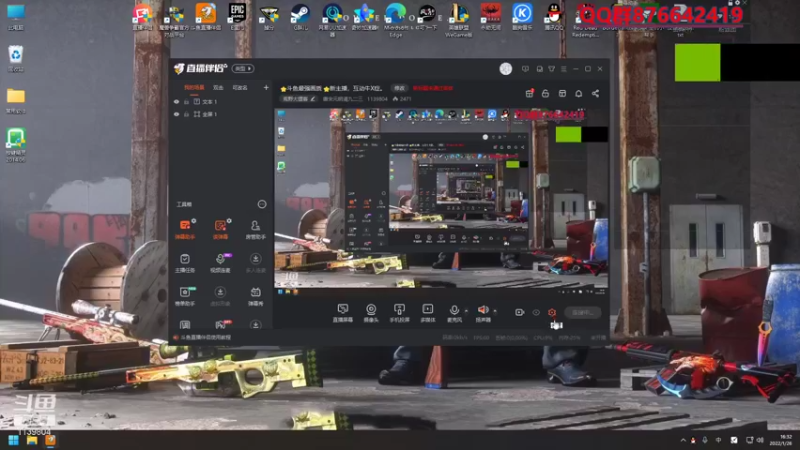
Task: Open the Recycle Bin on the desktop
Action: click(x=16, y=59)
